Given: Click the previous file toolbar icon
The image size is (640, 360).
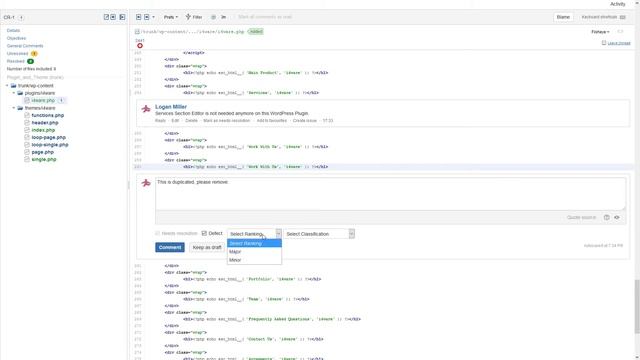Looking at the screenshot, I should point(138,17).
